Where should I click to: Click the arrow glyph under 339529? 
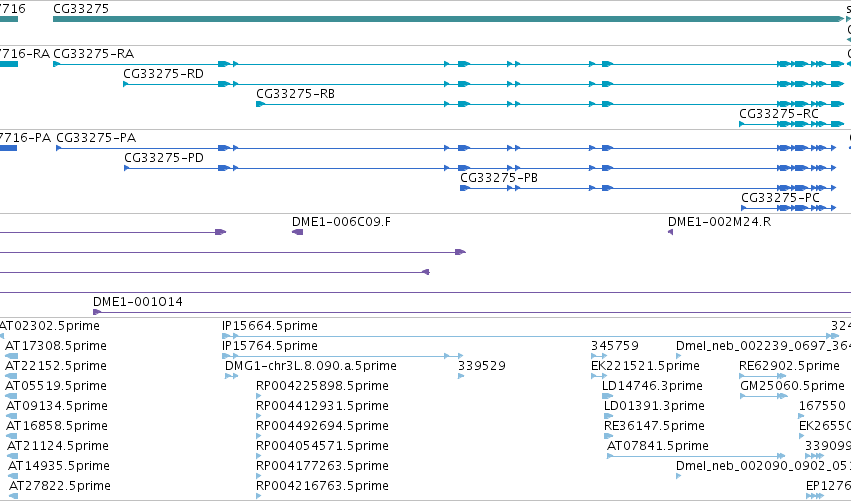click(461, 376)
